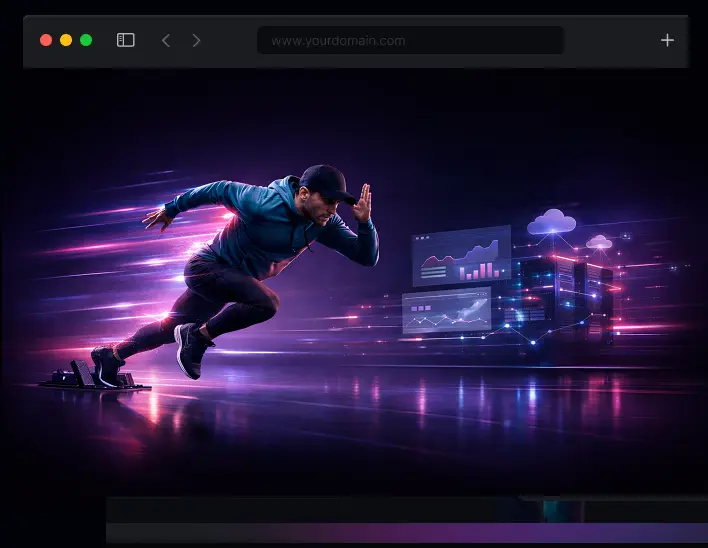Click the large cloud icon above servers
This screenshot has height=548, width=708.
click(553, 221)
